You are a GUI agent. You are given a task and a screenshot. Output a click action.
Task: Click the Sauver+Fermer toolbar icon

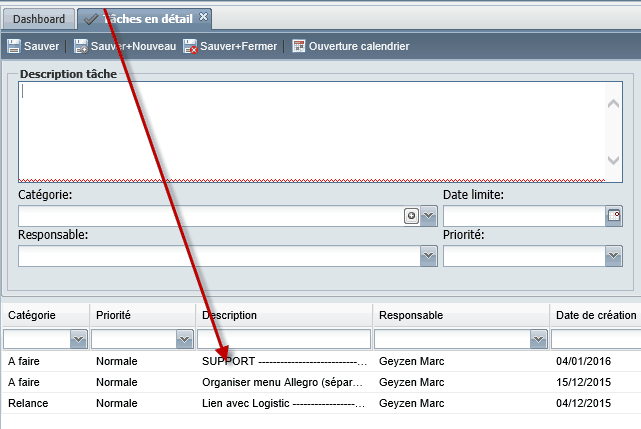(190, 46)
